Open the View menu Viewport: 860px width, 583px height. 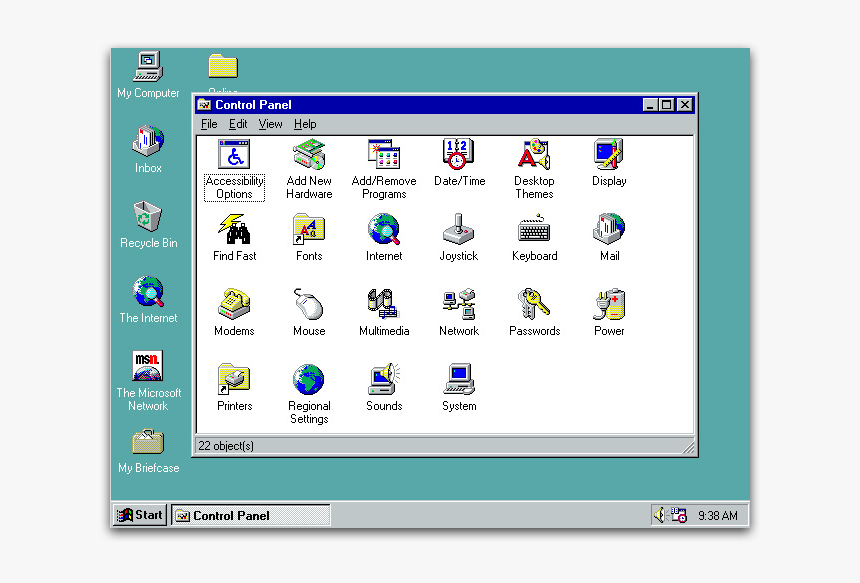click(x=270, y=124)
